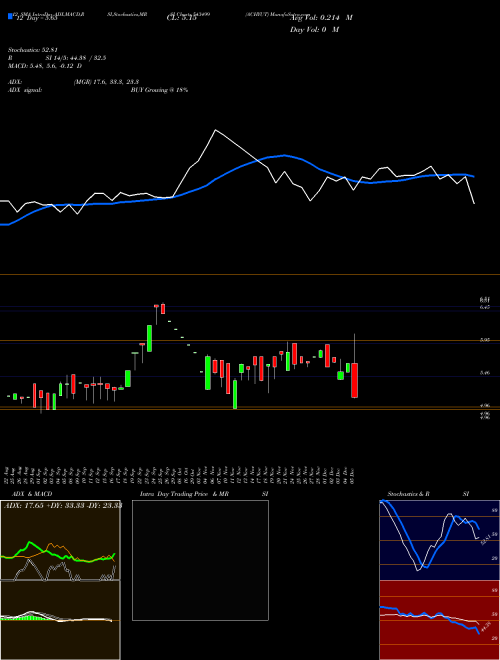Click the 'CL: 5.15' closing price text
500x660 pixels.
pos(182,18)
